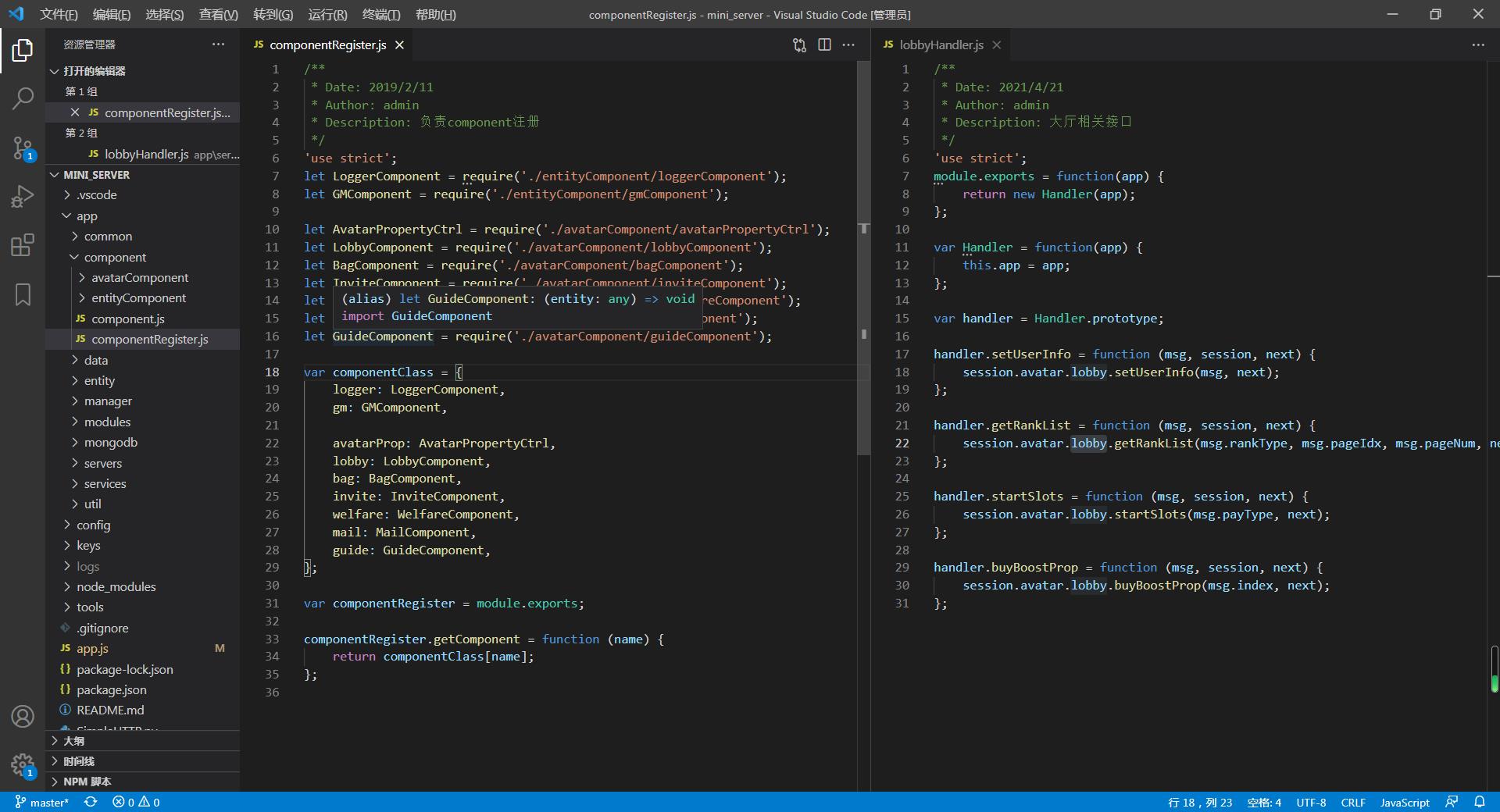Screen dimensions: 1500x812
Task: Open the Search view icon
Action: coord(23,98)
